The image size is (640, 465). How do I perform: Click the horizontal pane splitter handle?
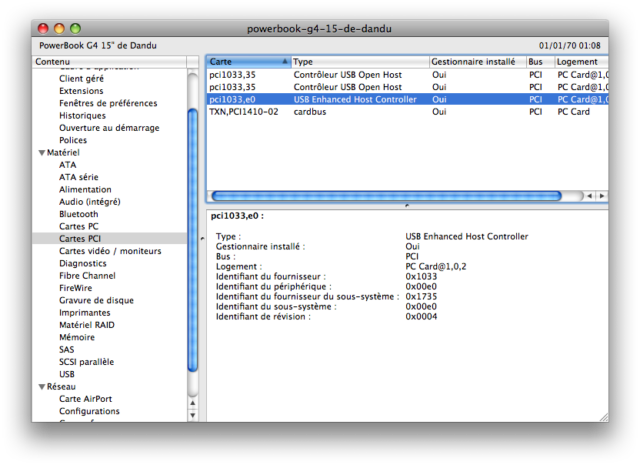[x=407, y=206]
